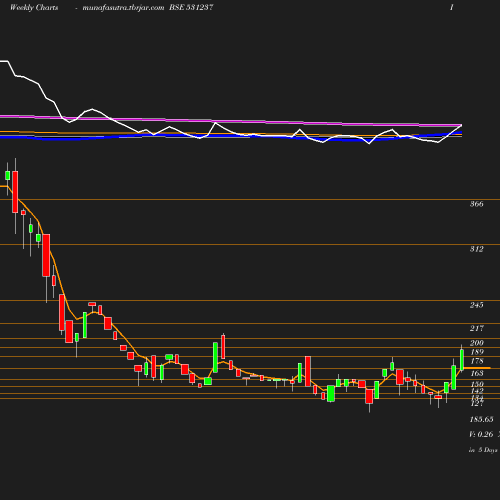Screen dimensions: 500x500
Task: Click the 'V: 0.26' volume value
Action: point(481,434)
